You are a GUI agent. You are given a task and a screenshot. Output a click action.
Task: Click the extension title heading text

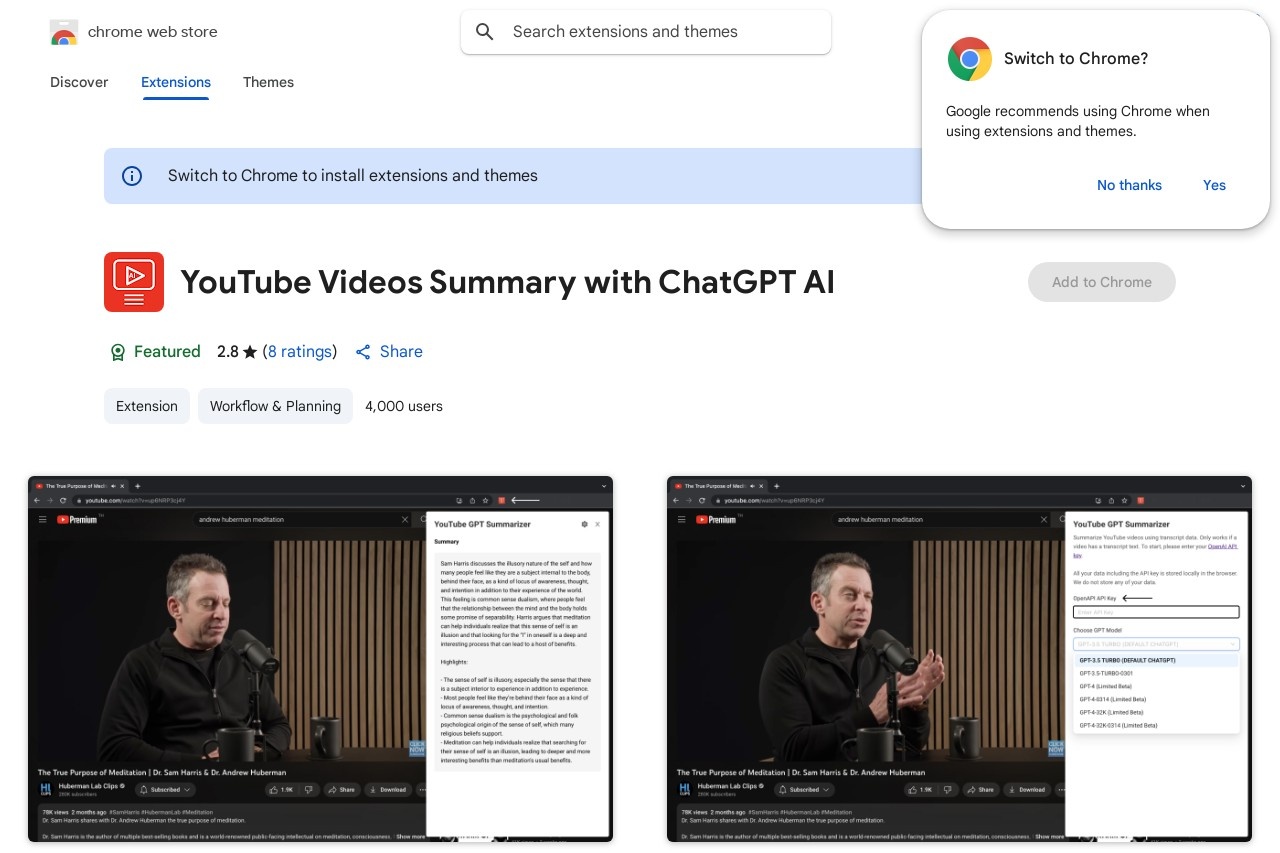coord(507,282)
